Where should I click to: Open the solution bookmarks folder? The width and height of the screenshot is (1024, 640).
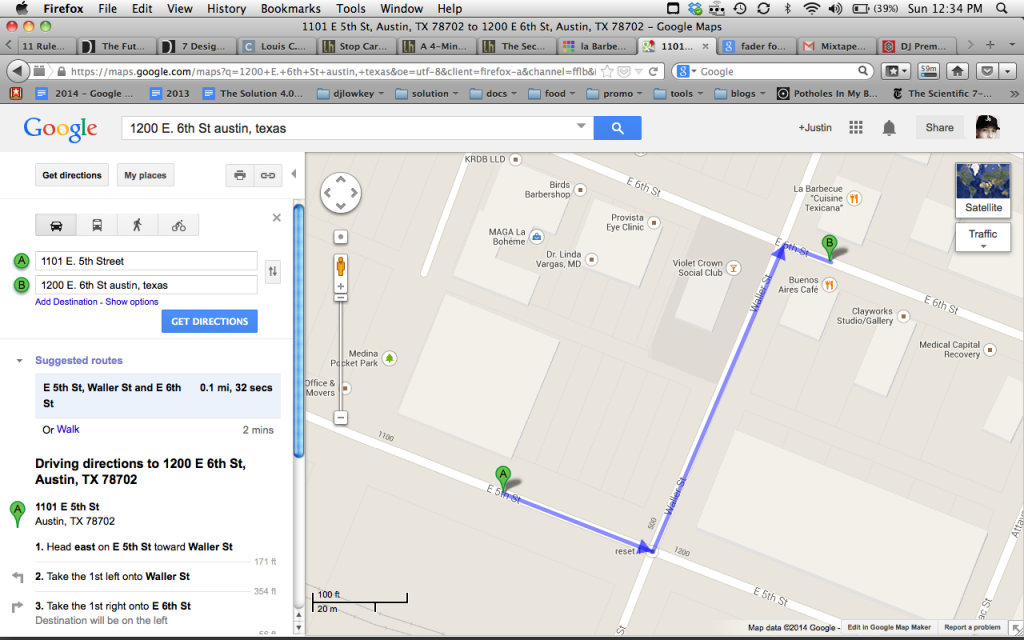pyautogui.click(x=428, y=93)
